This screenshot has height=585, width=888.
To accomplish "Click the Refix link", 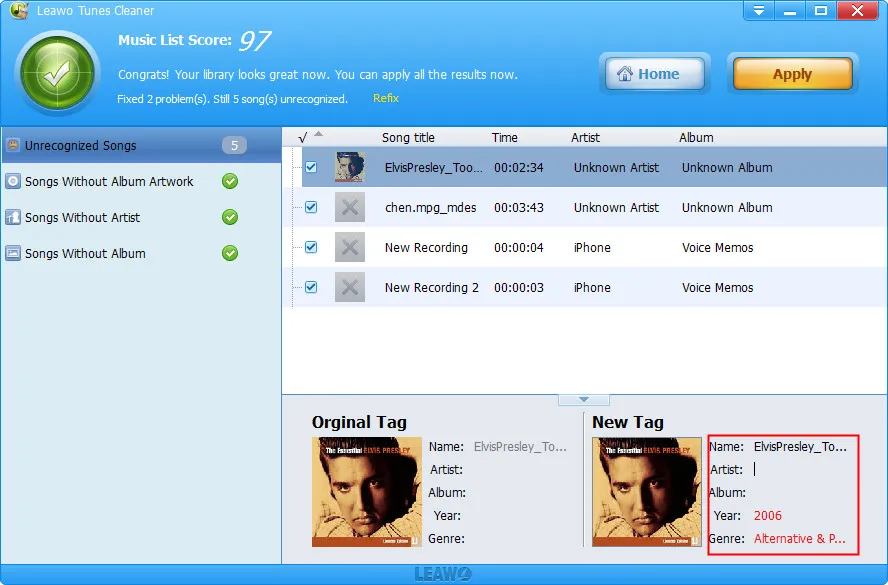I will [386, 99].
